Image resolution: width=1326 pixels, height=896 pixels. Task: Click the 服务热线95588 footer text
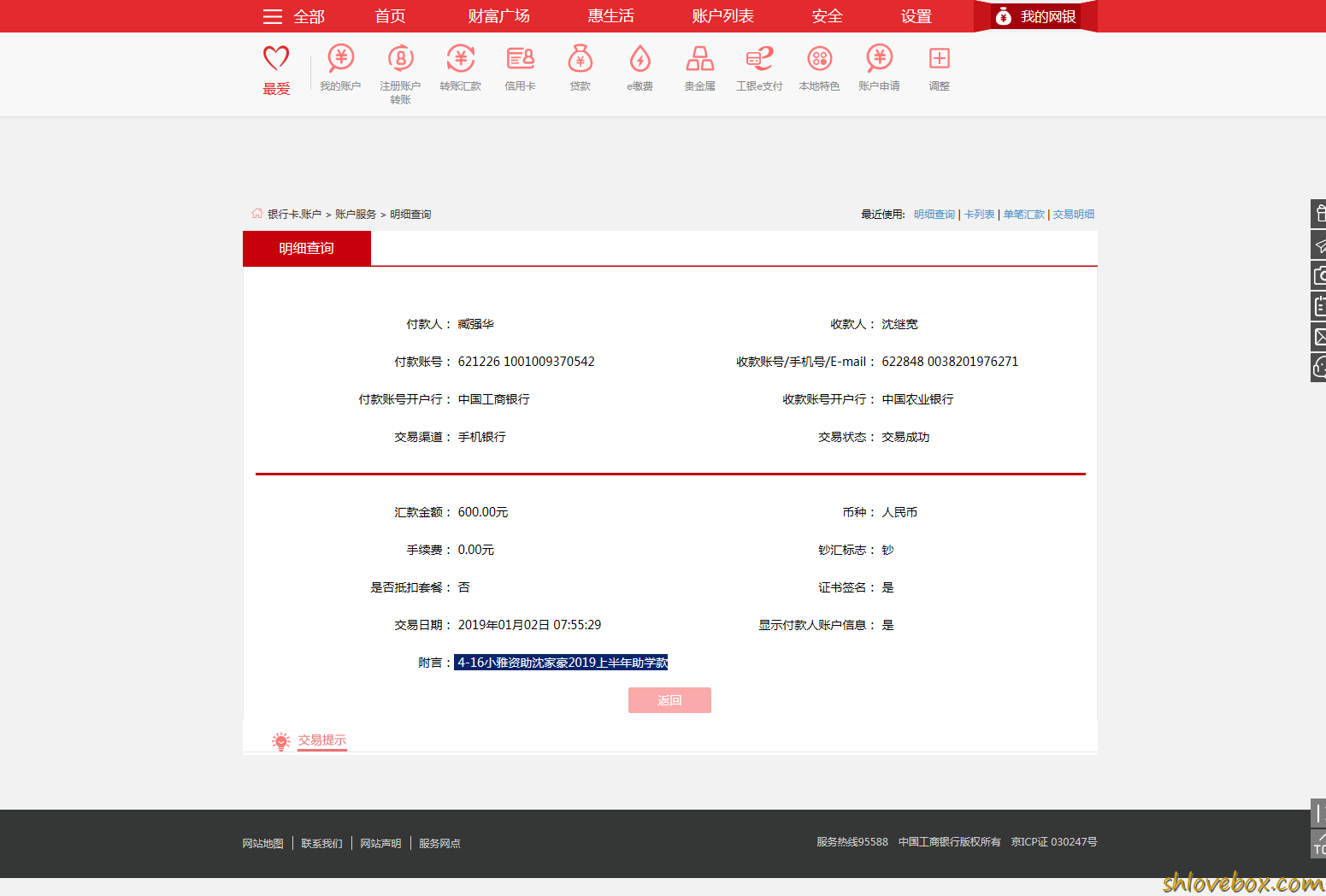852,842
